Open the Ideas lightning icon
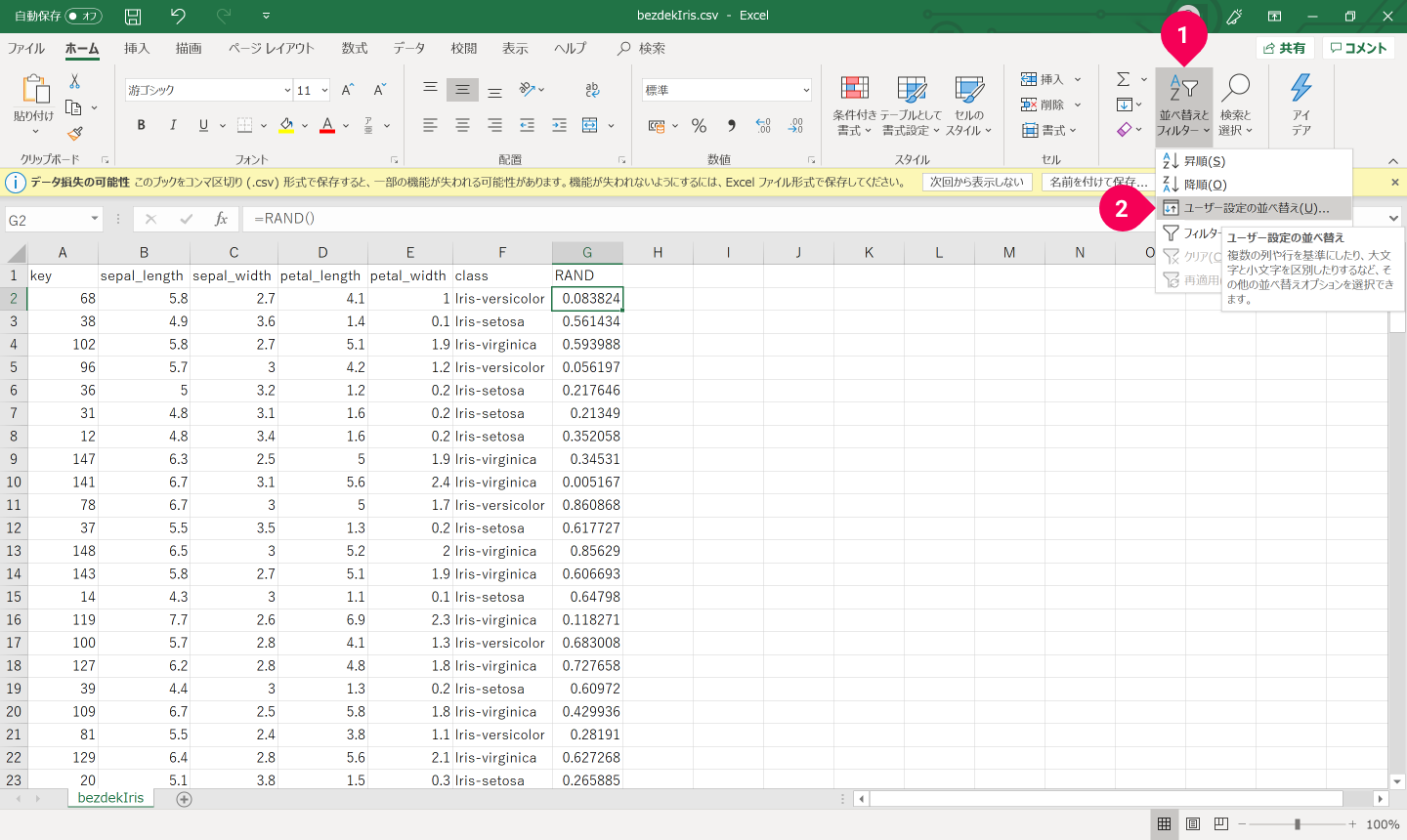The image size is (1407, 840). (1300, 105)
